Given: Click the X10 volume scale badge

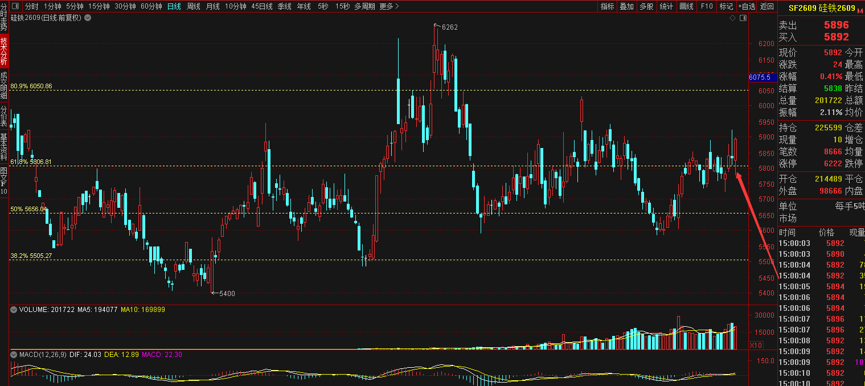Looking at the screenshot, I should (x=755, y=345).
